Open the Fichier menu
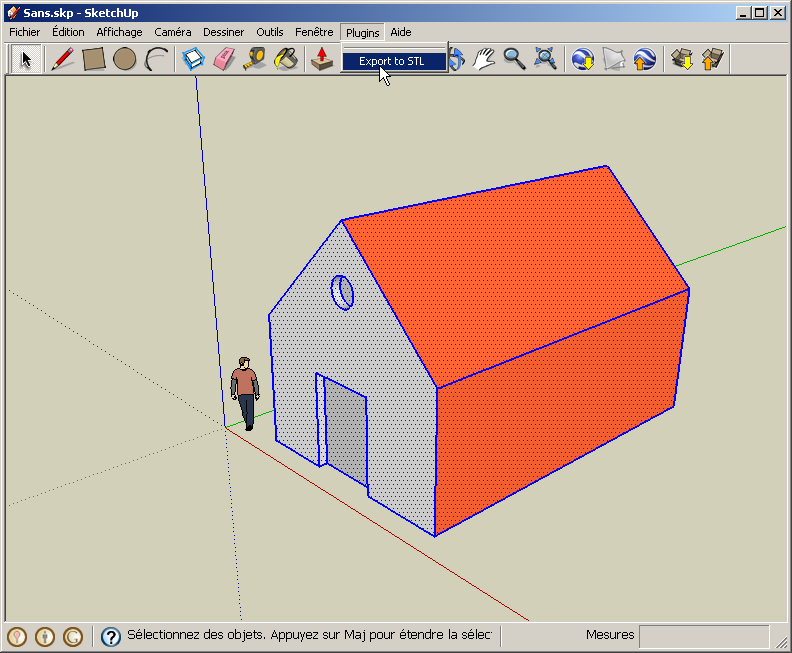792x653 pixels. [24, 32]
